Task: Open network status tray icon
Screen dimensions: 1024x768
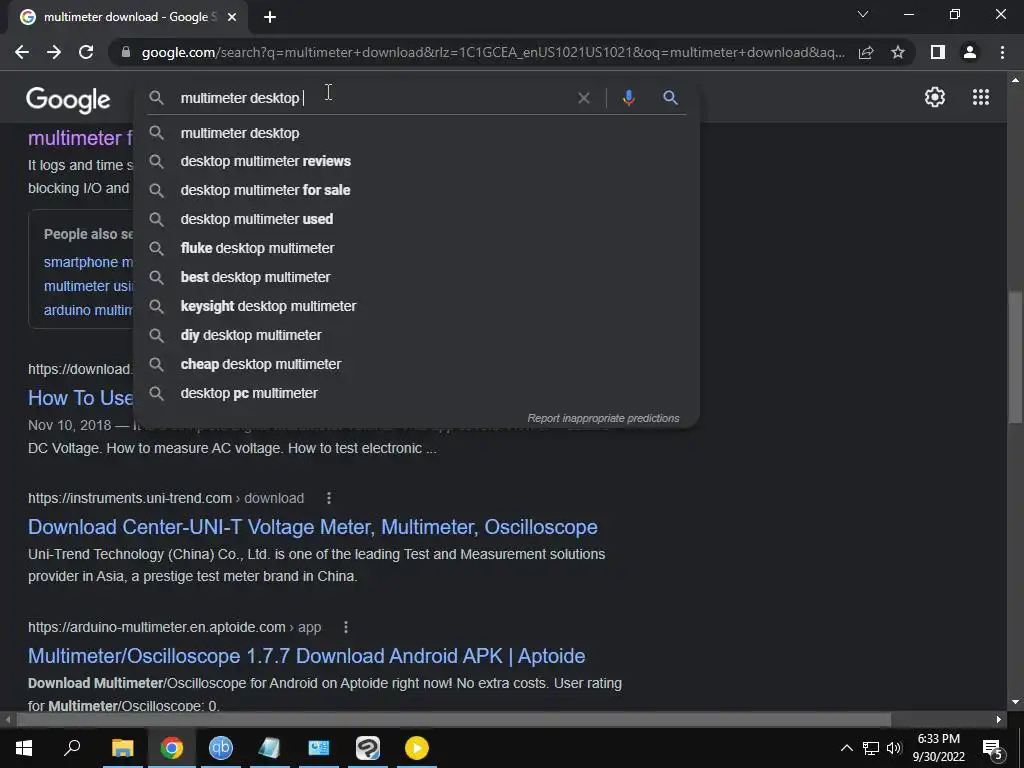Action: tap(871, 748)
